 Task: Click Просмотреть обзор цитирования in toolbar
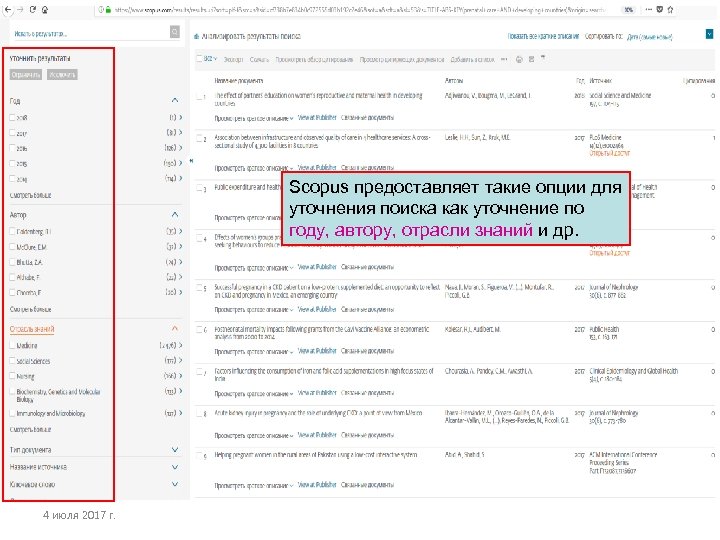coord(315,59)
